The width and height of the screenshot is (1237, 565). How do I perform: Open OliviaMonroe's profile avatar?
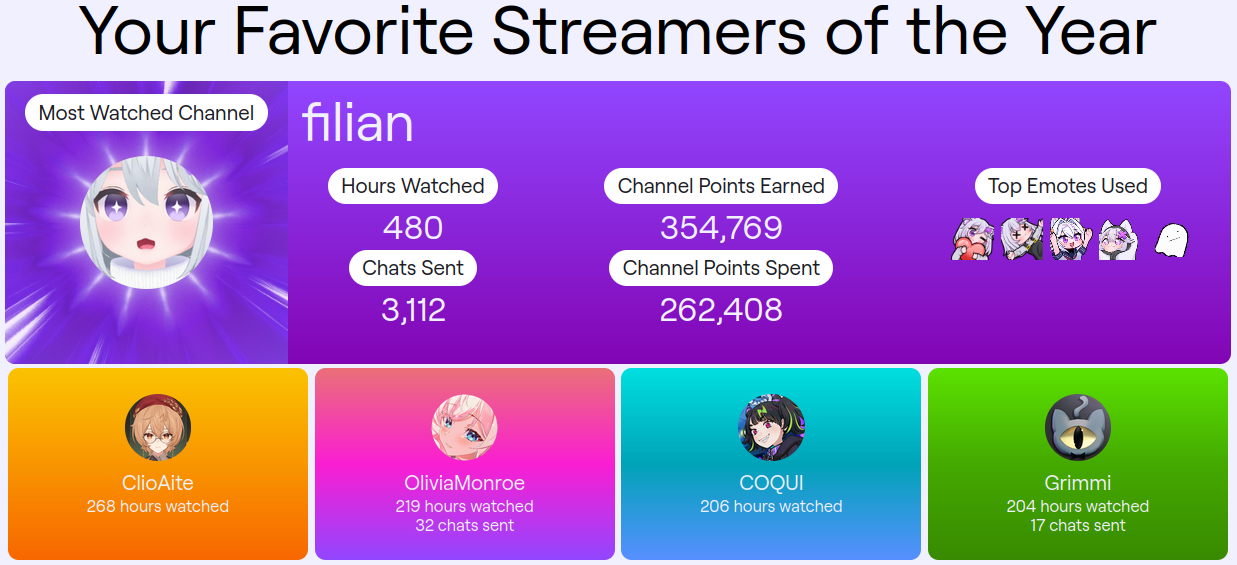[x=464, y=427]
